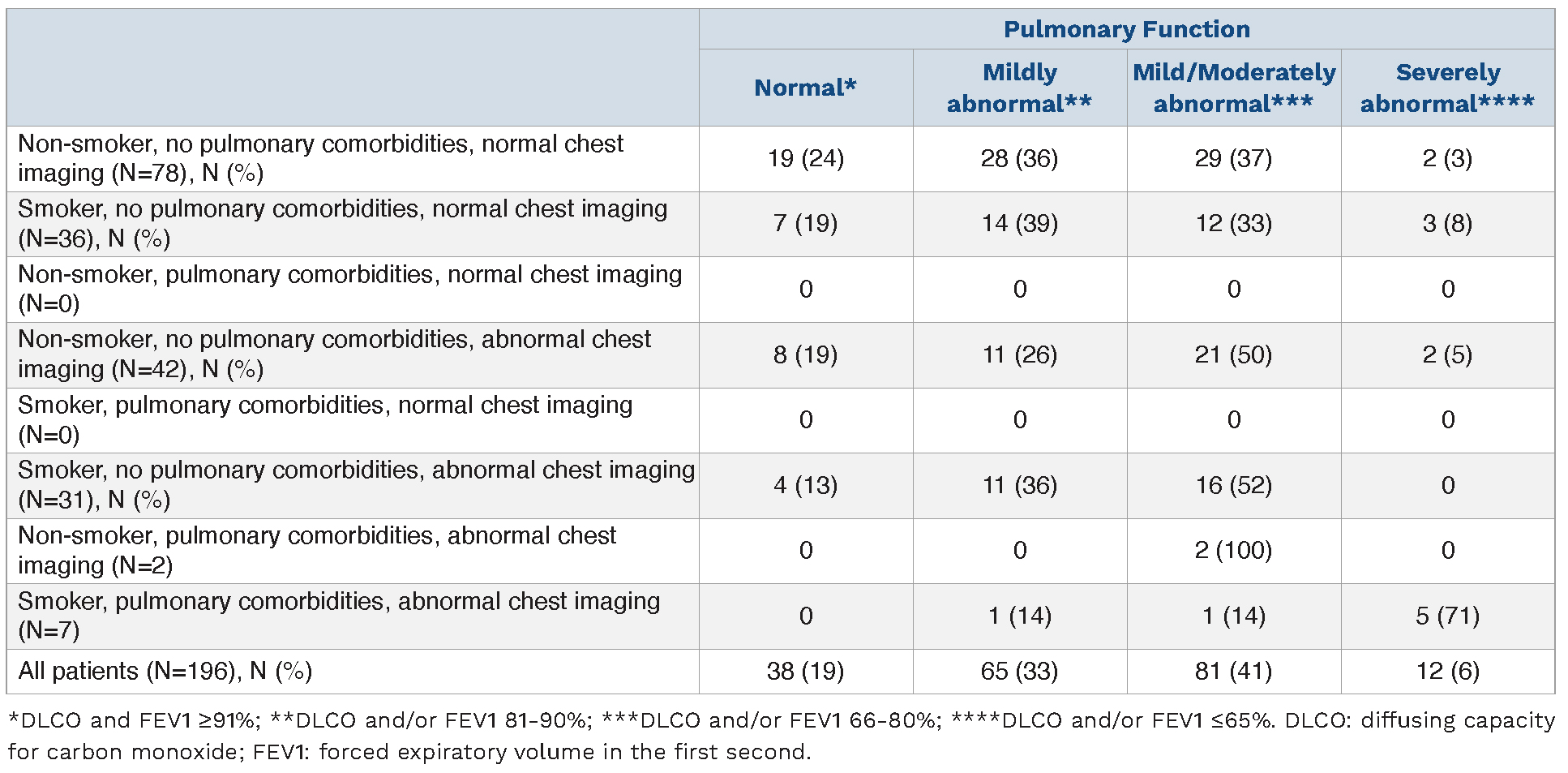Select the cell showing 16 (52)
Screen dimensions: 1568x773
pos(1233,485)
